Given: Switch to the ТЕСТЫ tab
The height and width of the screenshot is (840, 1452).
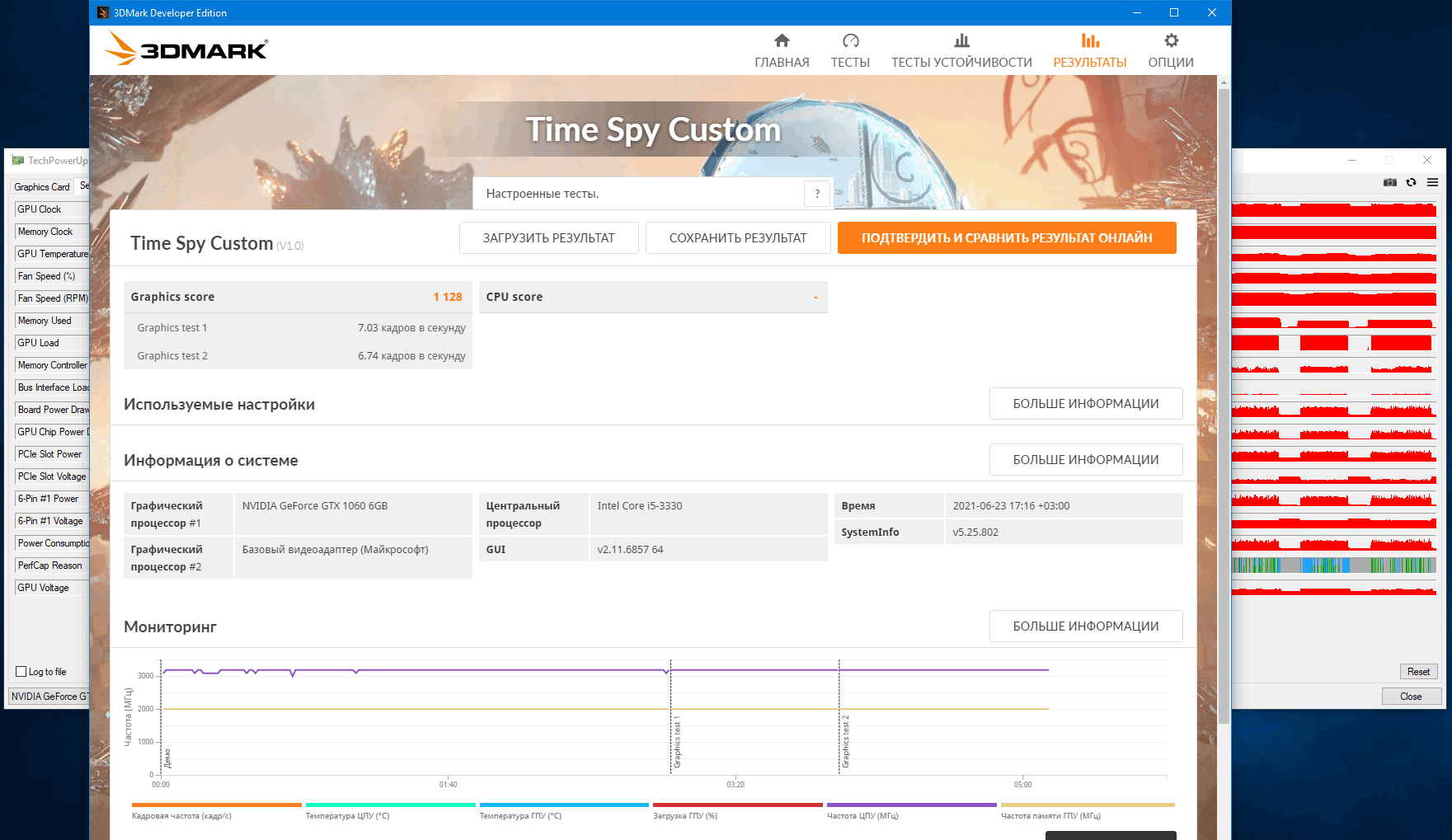Looking at the screenshot, I should tap(850, 51).
